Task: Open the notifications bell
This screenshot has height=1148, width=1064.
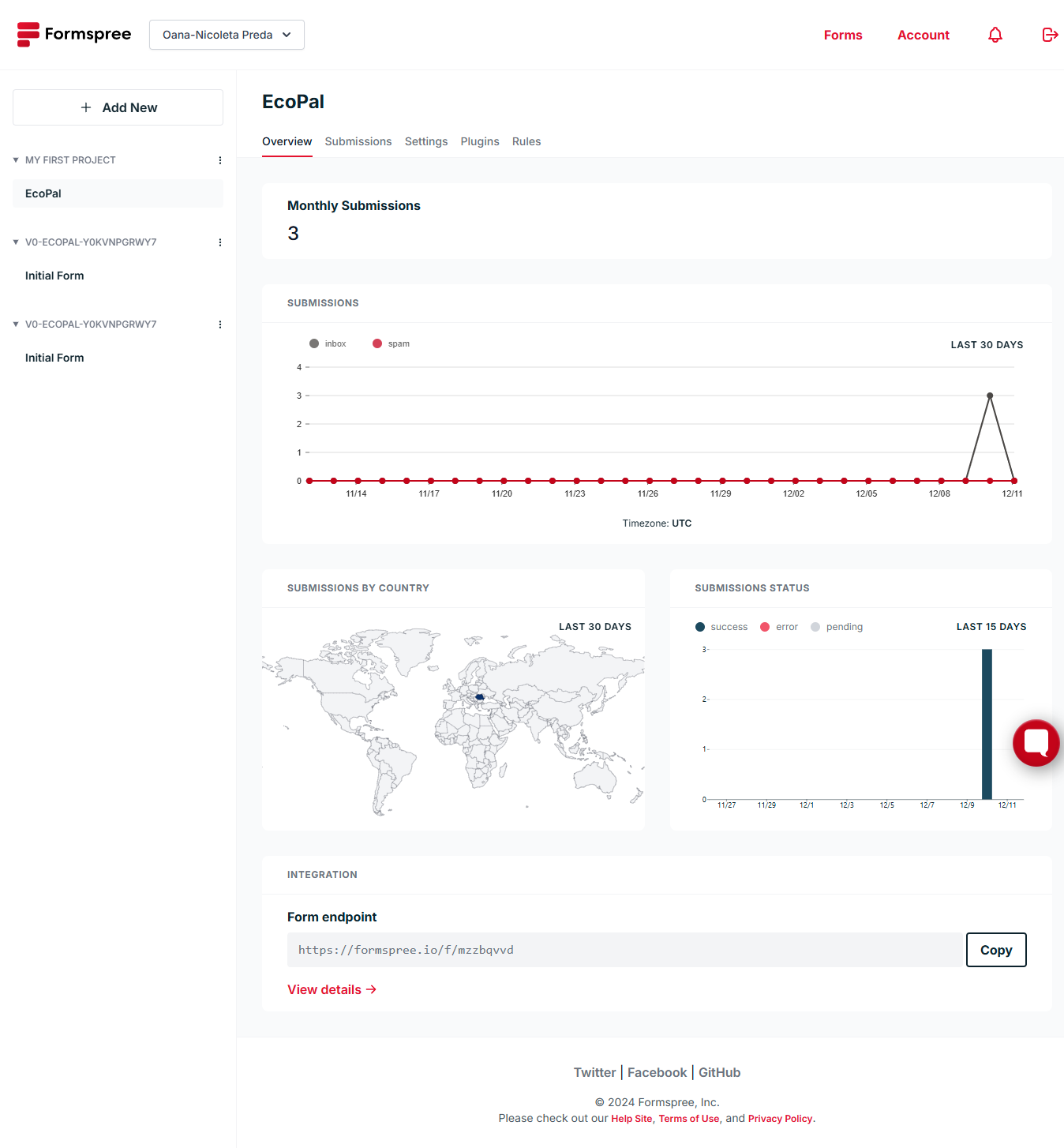Action: (x=995, y=35)
